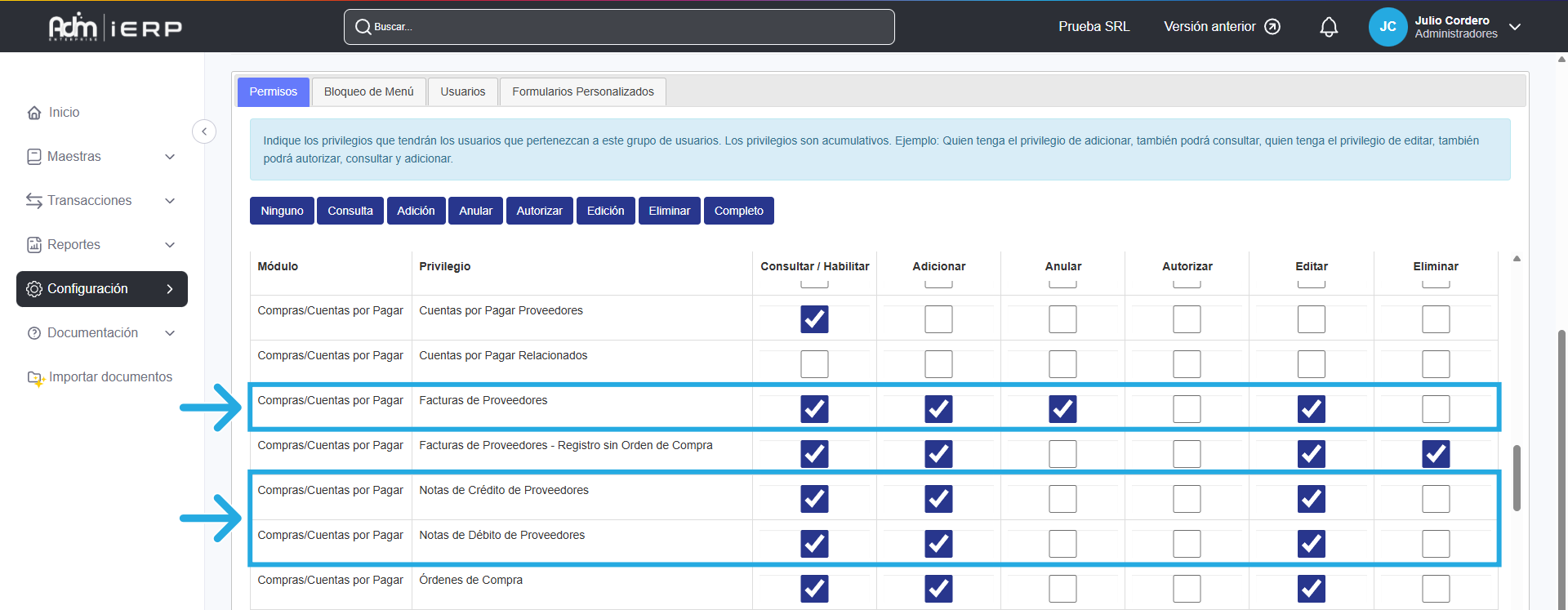1568x610 pixels.
Task: Open the user account dropdown arrow
Action: (1515, 27)
